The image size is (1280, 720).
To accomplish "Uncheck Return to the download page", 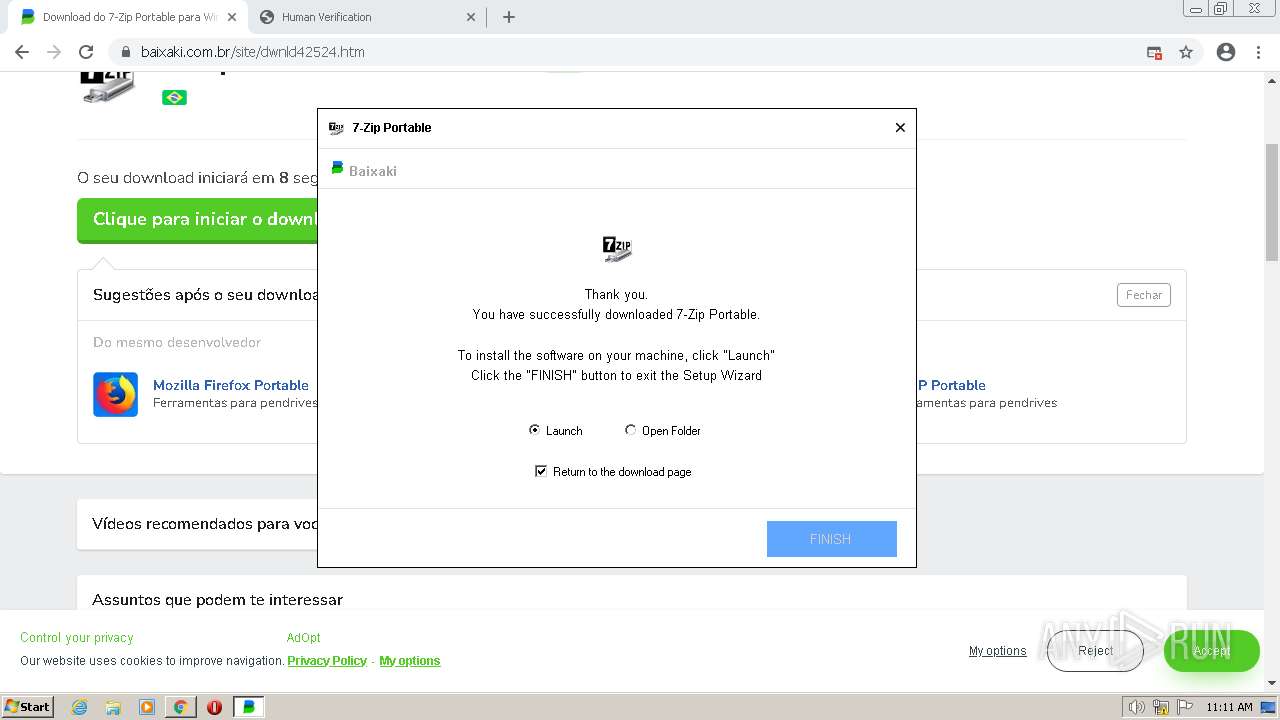I will coord(541,471).
